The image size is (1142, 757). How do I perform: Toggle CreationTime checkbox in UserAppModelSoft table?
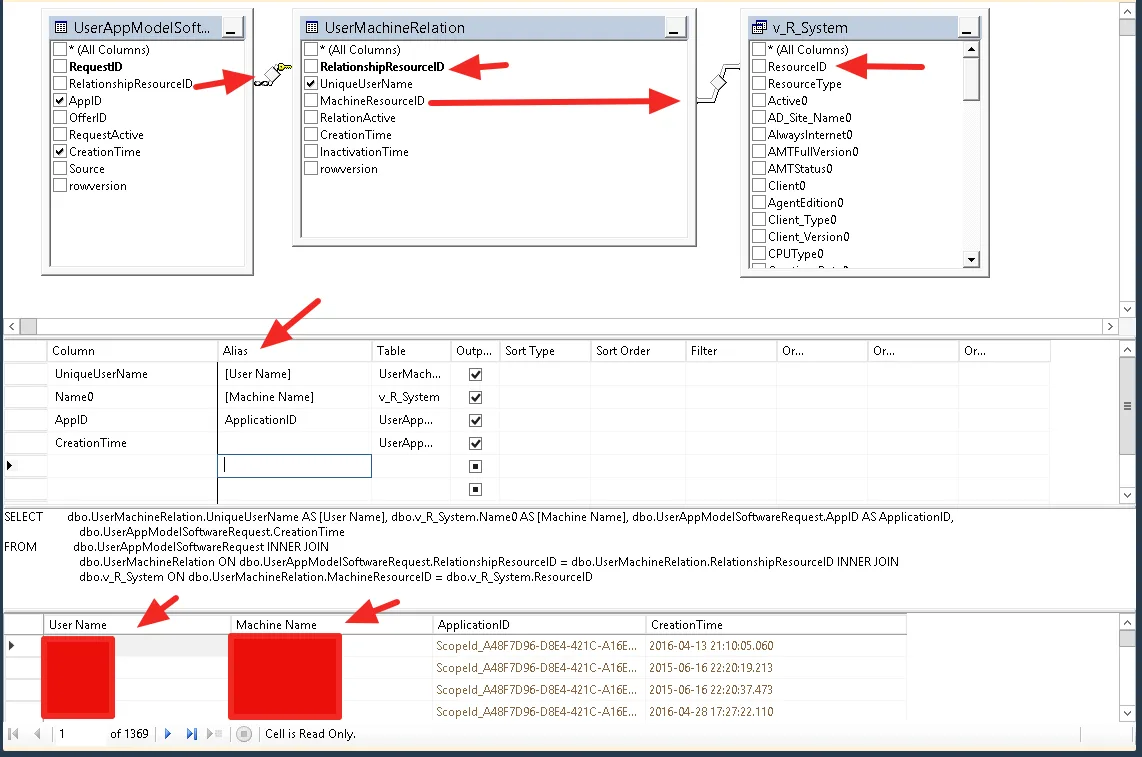pyautogui.click(x=60, y=152)
